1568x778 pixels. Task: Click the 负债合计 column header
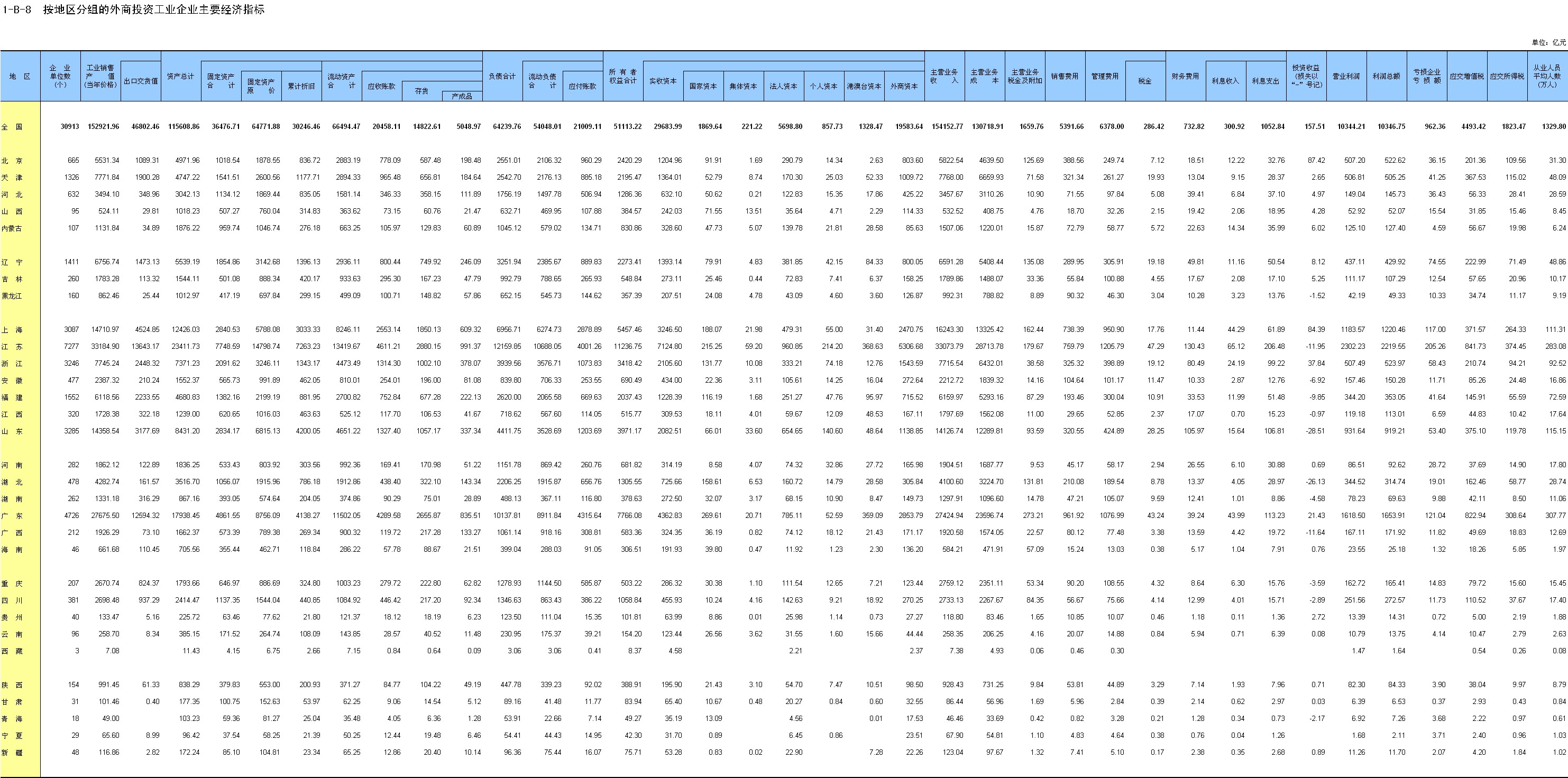point(502,76)
